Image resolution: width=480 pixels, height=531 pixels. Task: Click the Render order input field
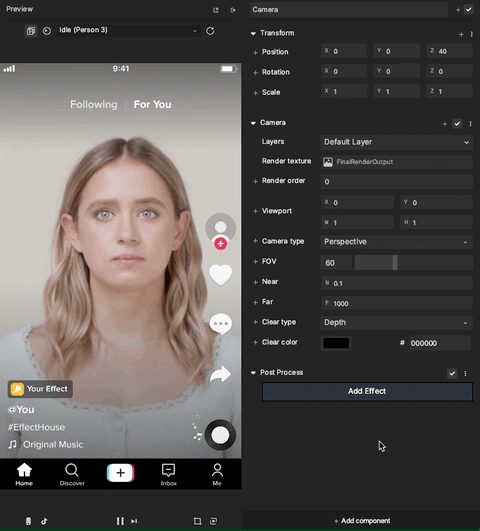point(396,182)
